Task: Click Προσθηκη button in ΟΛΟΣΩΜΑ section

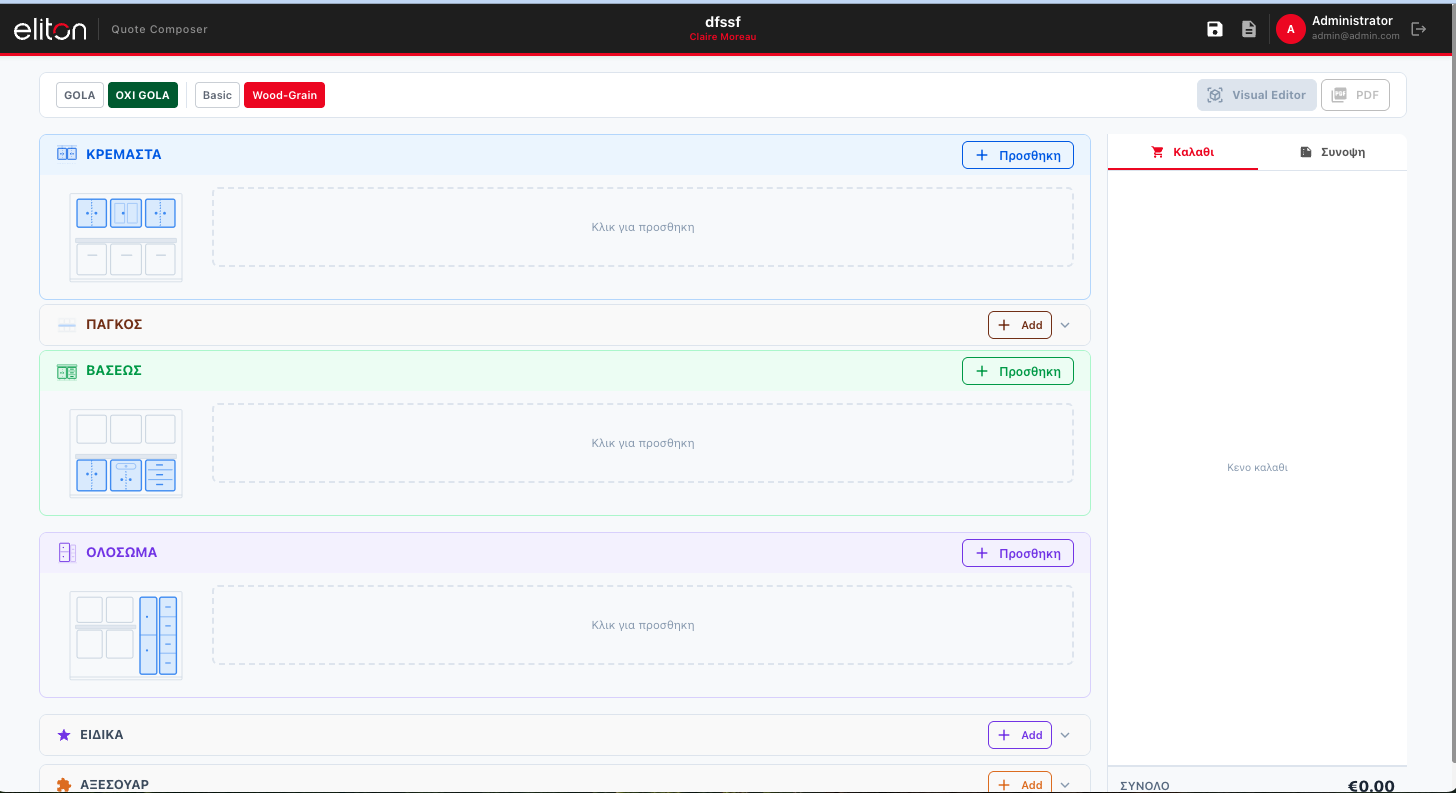Action: pos(1018,553)
